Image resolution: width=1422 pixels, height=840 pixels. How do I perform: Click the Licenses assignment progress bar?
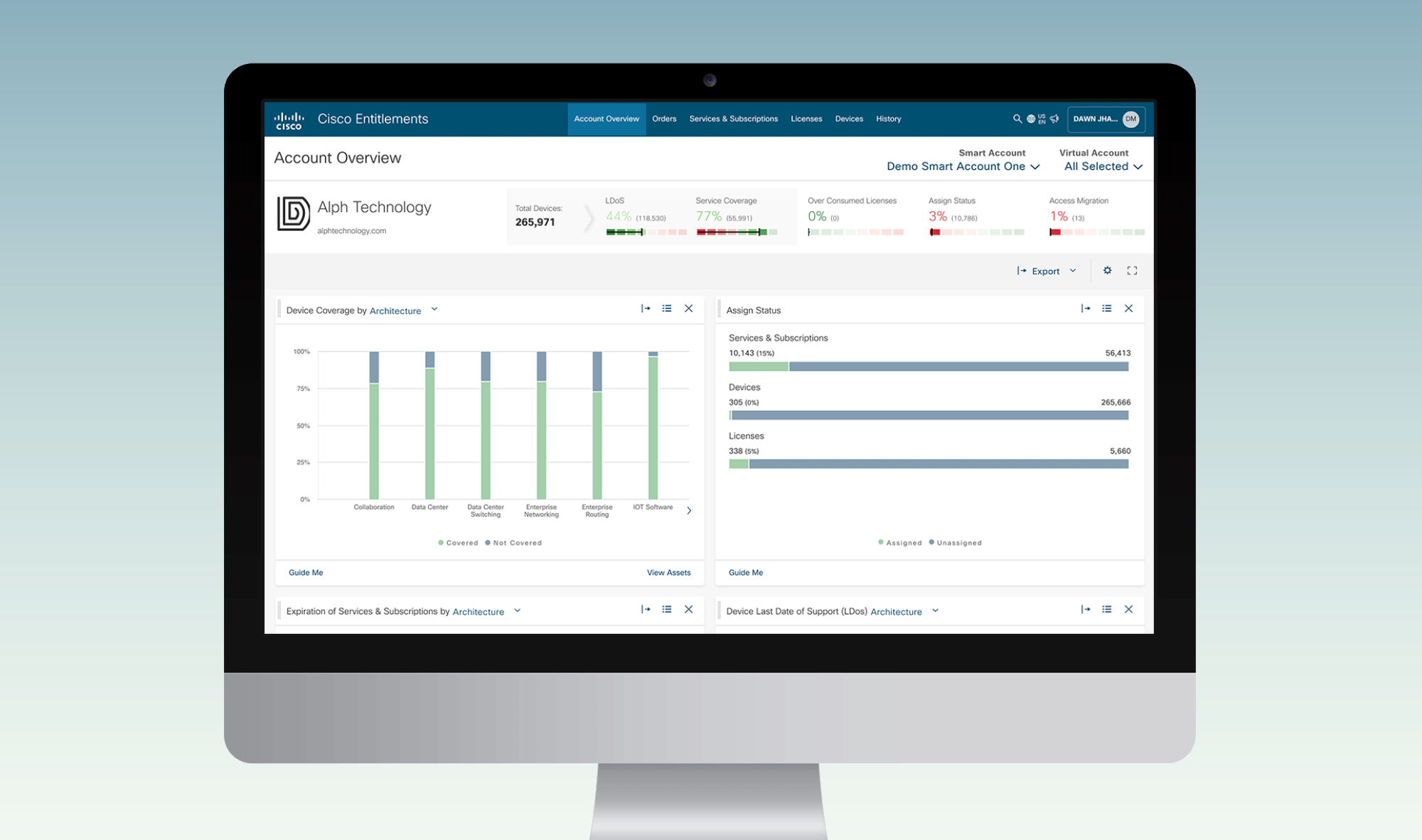coord(929,464)
